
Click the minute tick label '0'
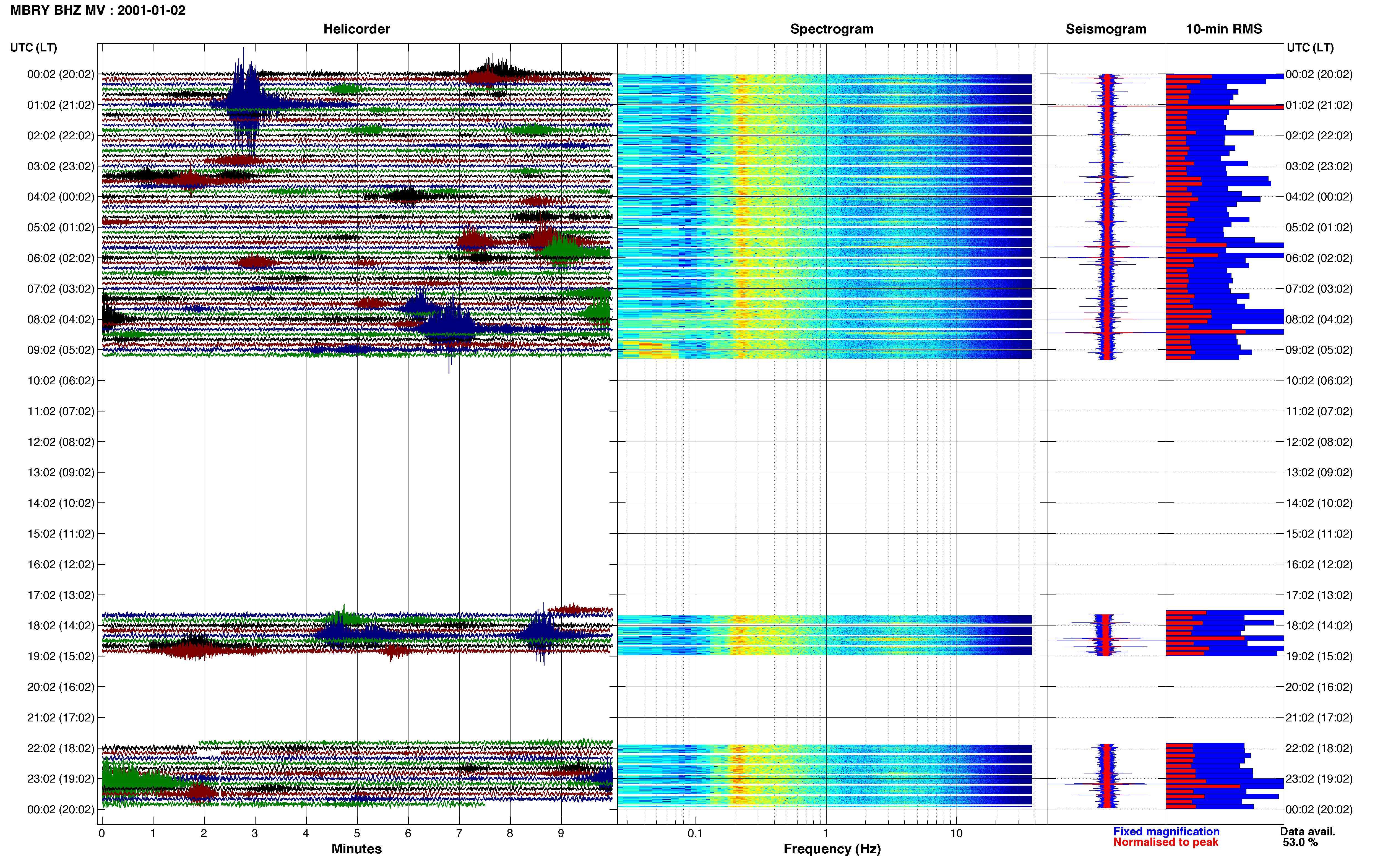pos(101,833)
